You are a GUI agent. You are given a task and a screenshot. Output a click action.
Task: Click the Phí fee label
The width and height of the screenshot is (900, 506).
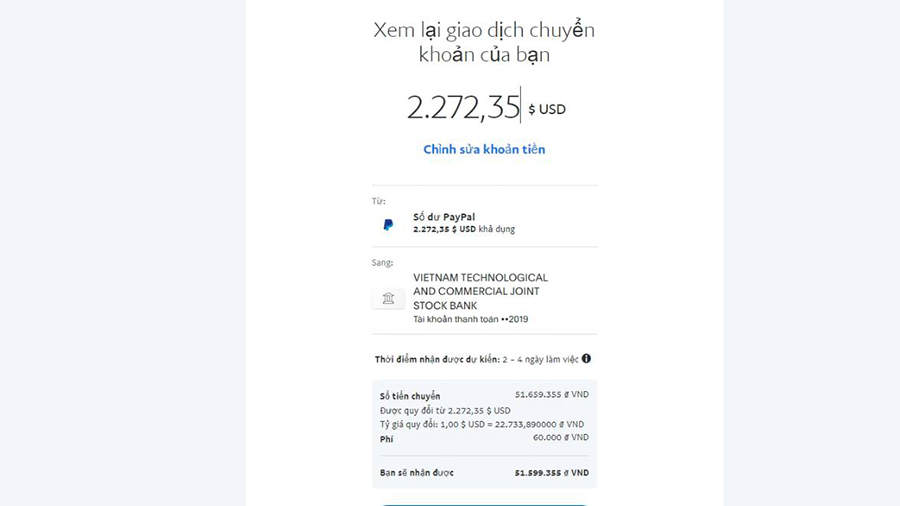click(x=386, y=439)
